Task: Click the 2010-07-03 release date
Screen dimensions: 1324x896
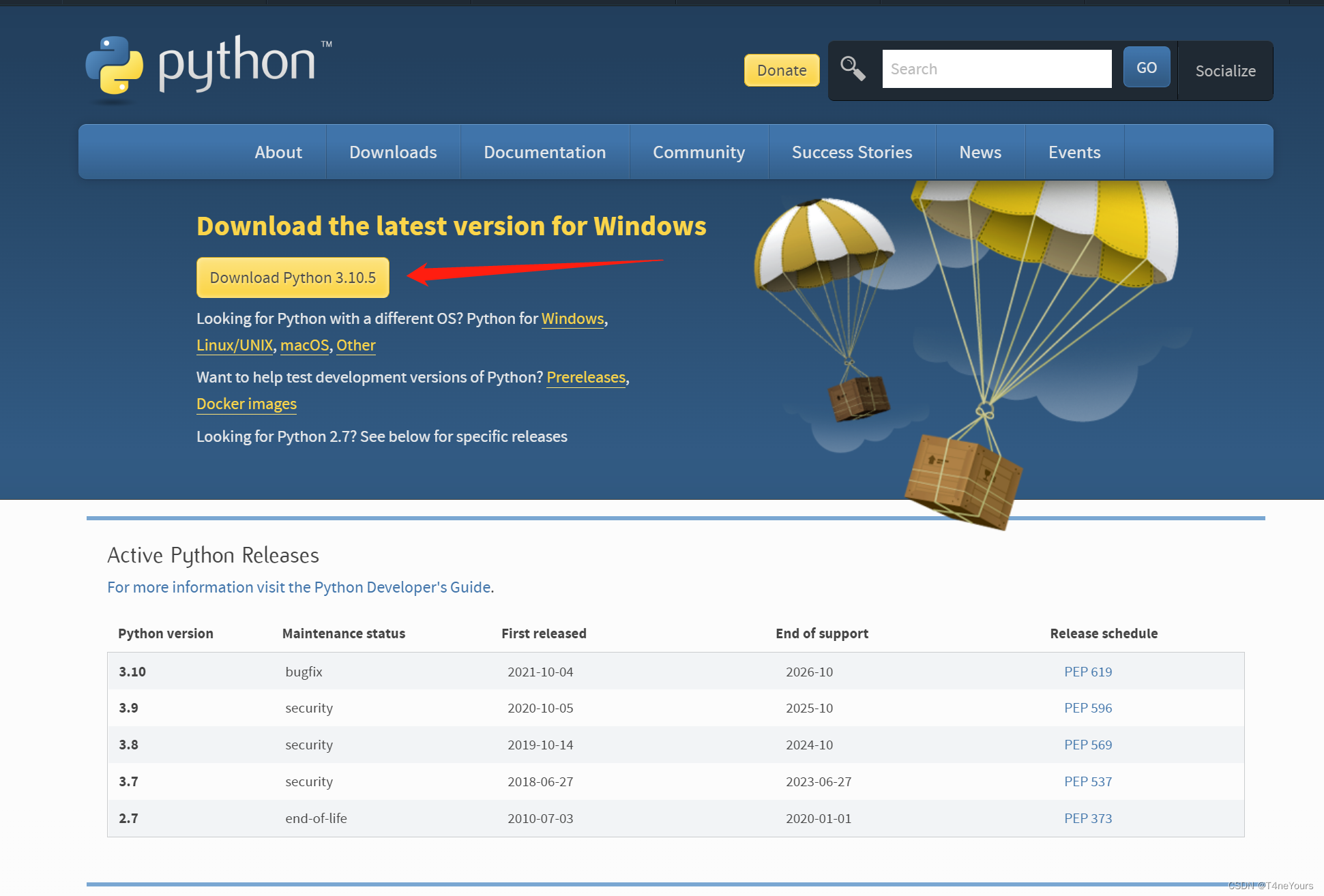Action: pos(540,818)
